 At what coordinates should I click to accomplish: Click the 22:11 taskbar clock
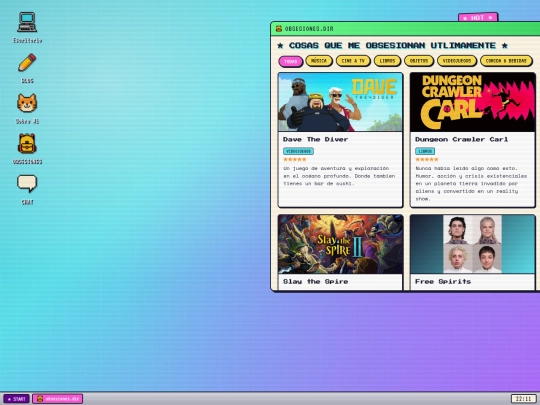pos(523,399)
